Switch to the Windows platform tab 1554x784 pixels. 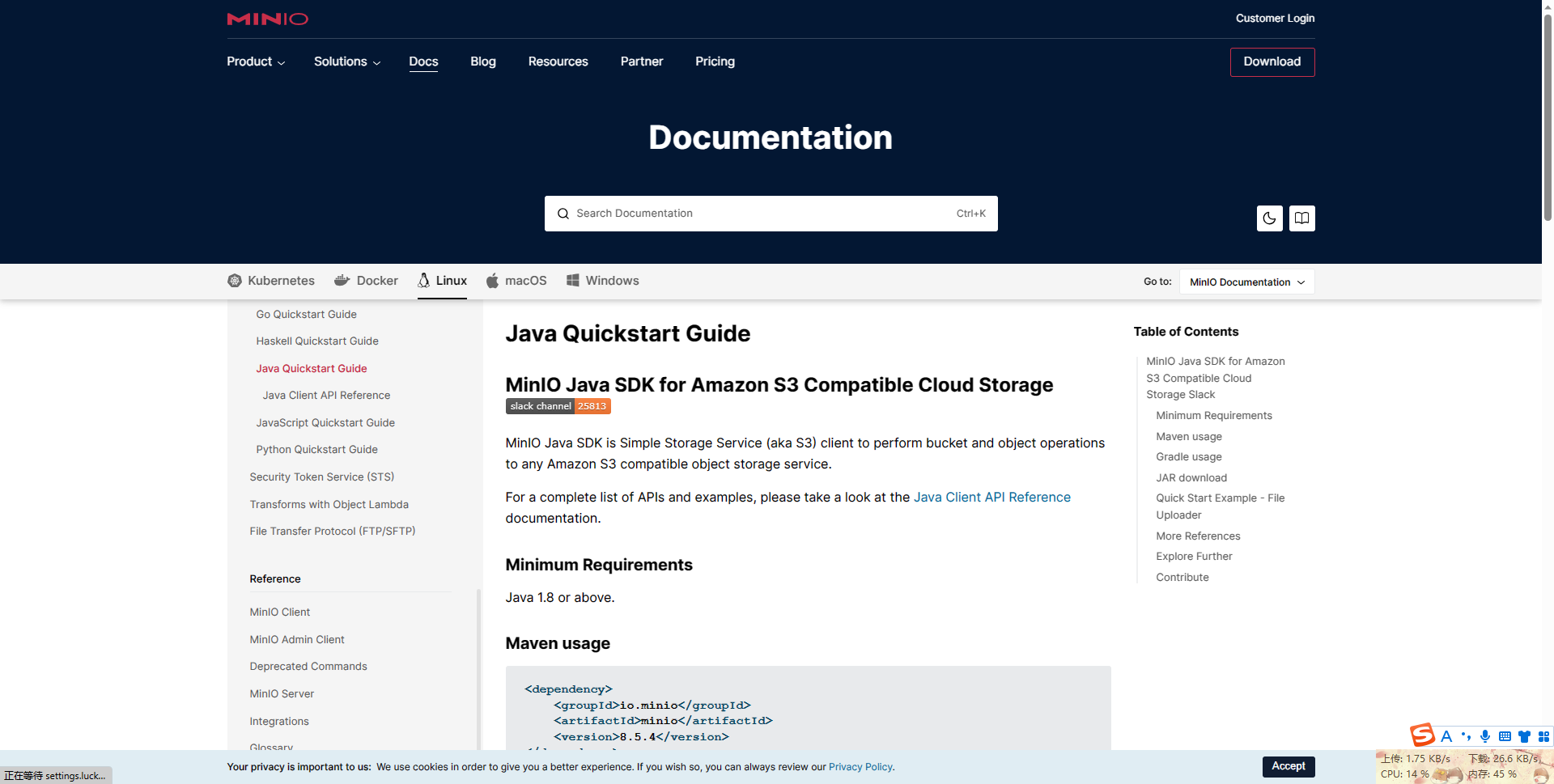pos(602,281)
